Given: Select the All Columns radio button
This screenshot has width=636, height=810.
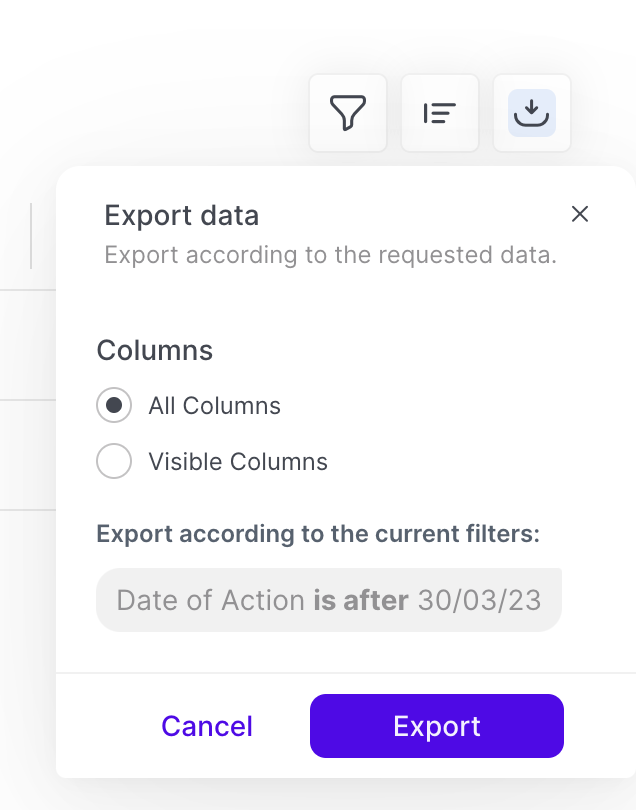Looking at the screenshot, I should 114,406.
